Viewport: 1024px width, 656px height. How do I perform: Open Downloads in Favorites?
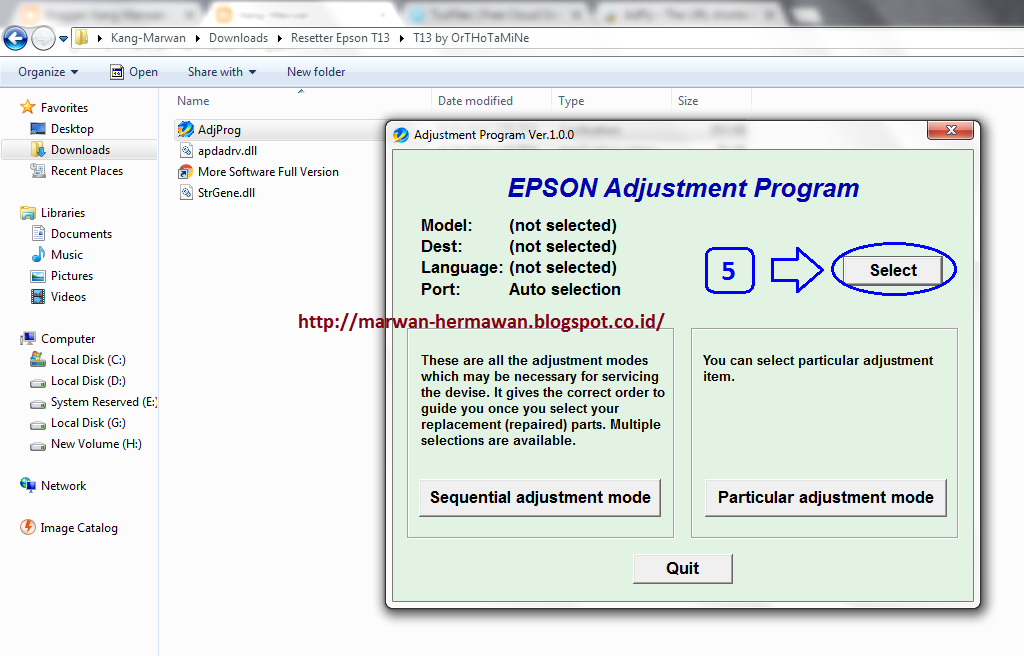(x=80, y=150)
